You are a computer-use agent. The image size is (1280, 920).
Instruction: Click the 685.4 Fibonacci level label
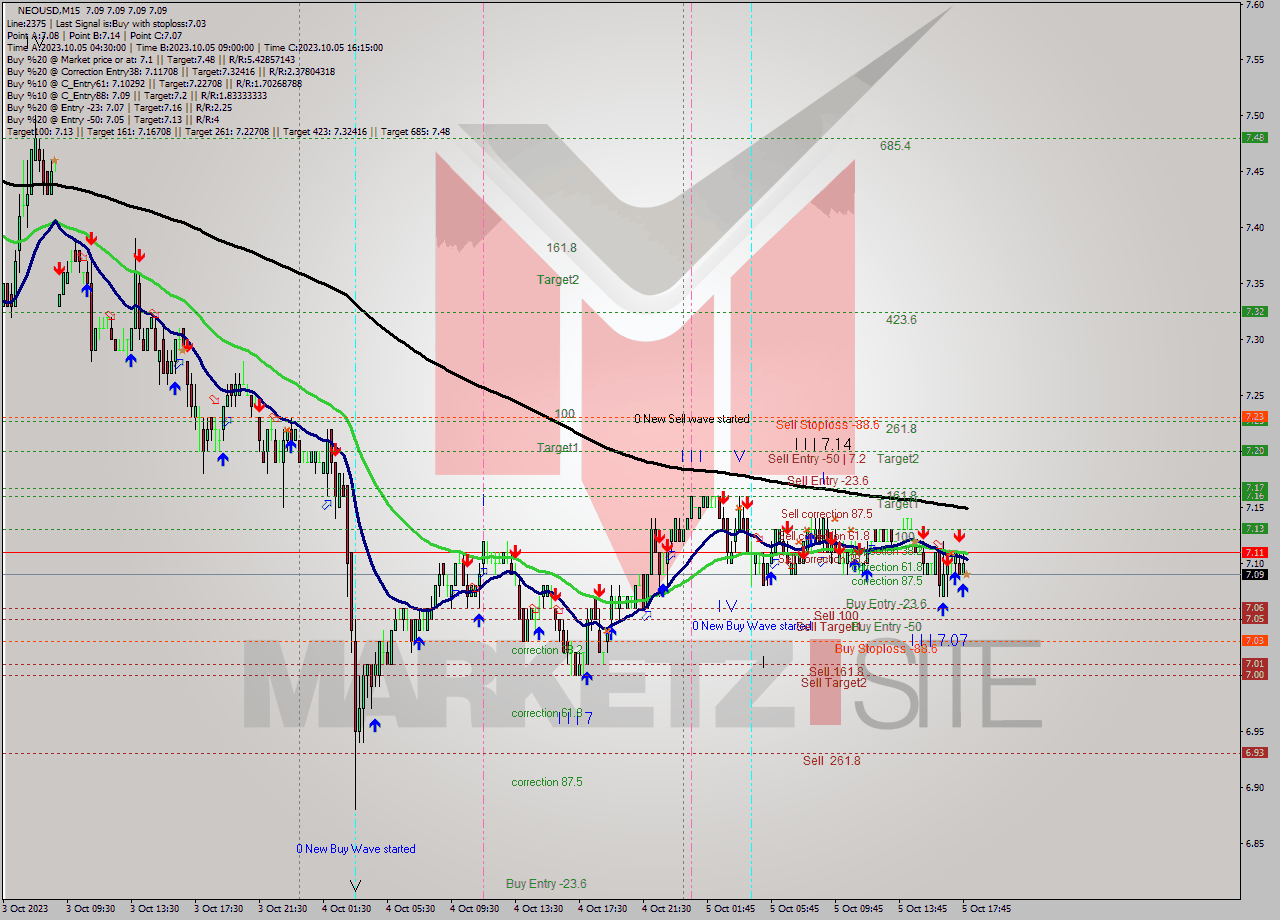[895, 146]
